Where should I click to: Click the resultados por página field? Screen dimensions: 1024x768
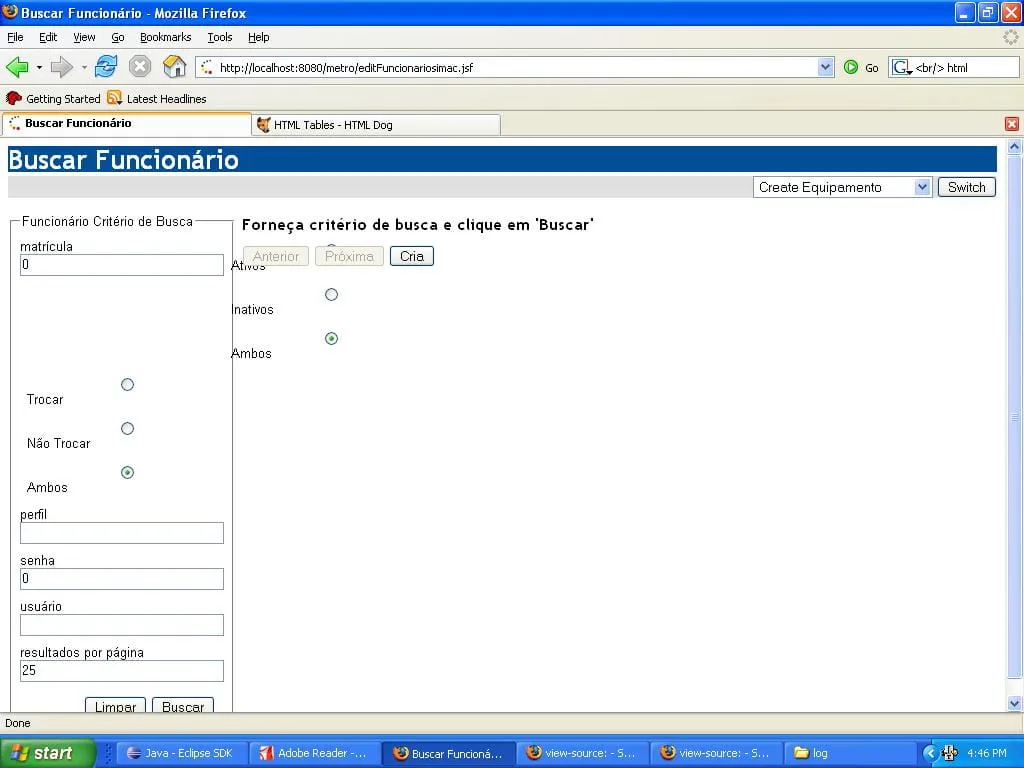(x=121, y=671)
